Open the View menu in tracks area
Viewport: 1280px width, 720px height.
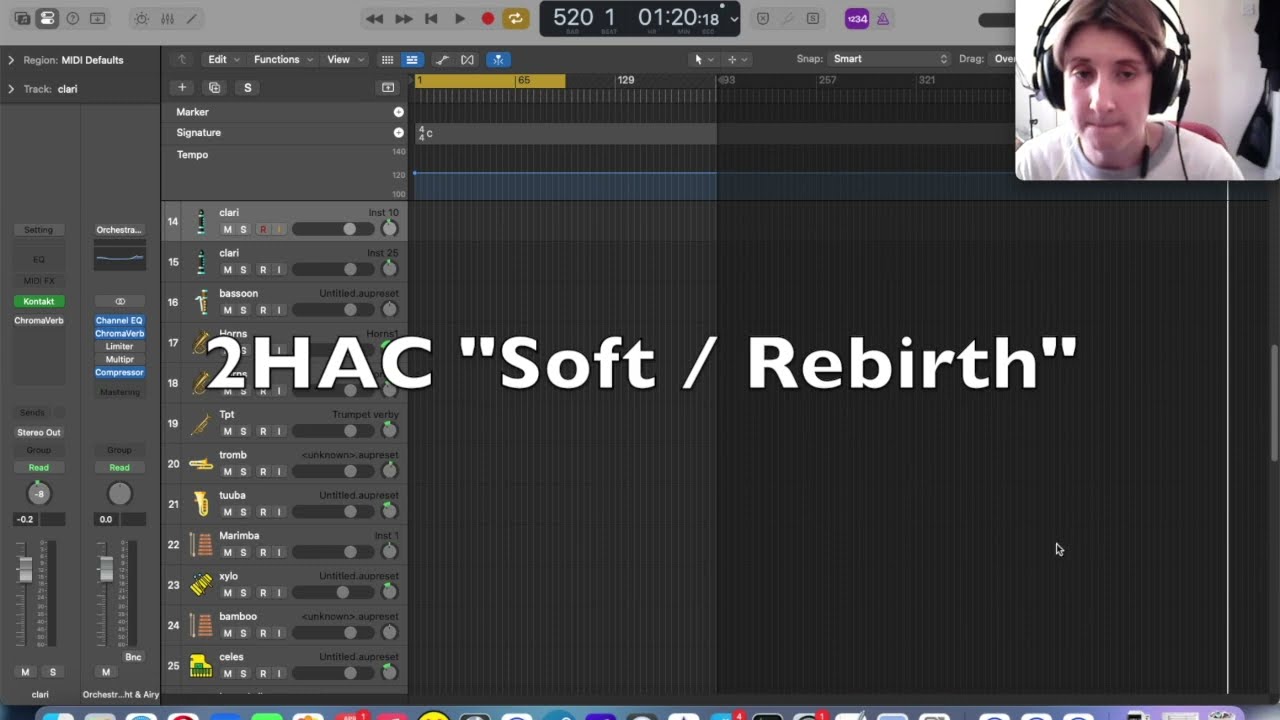tap(345, 59)
